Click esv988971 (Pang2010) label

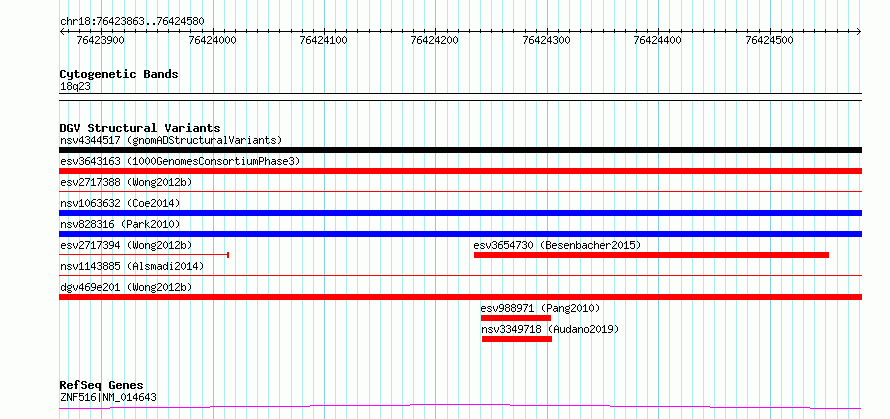pyautogui.click(x=540, y=308)
